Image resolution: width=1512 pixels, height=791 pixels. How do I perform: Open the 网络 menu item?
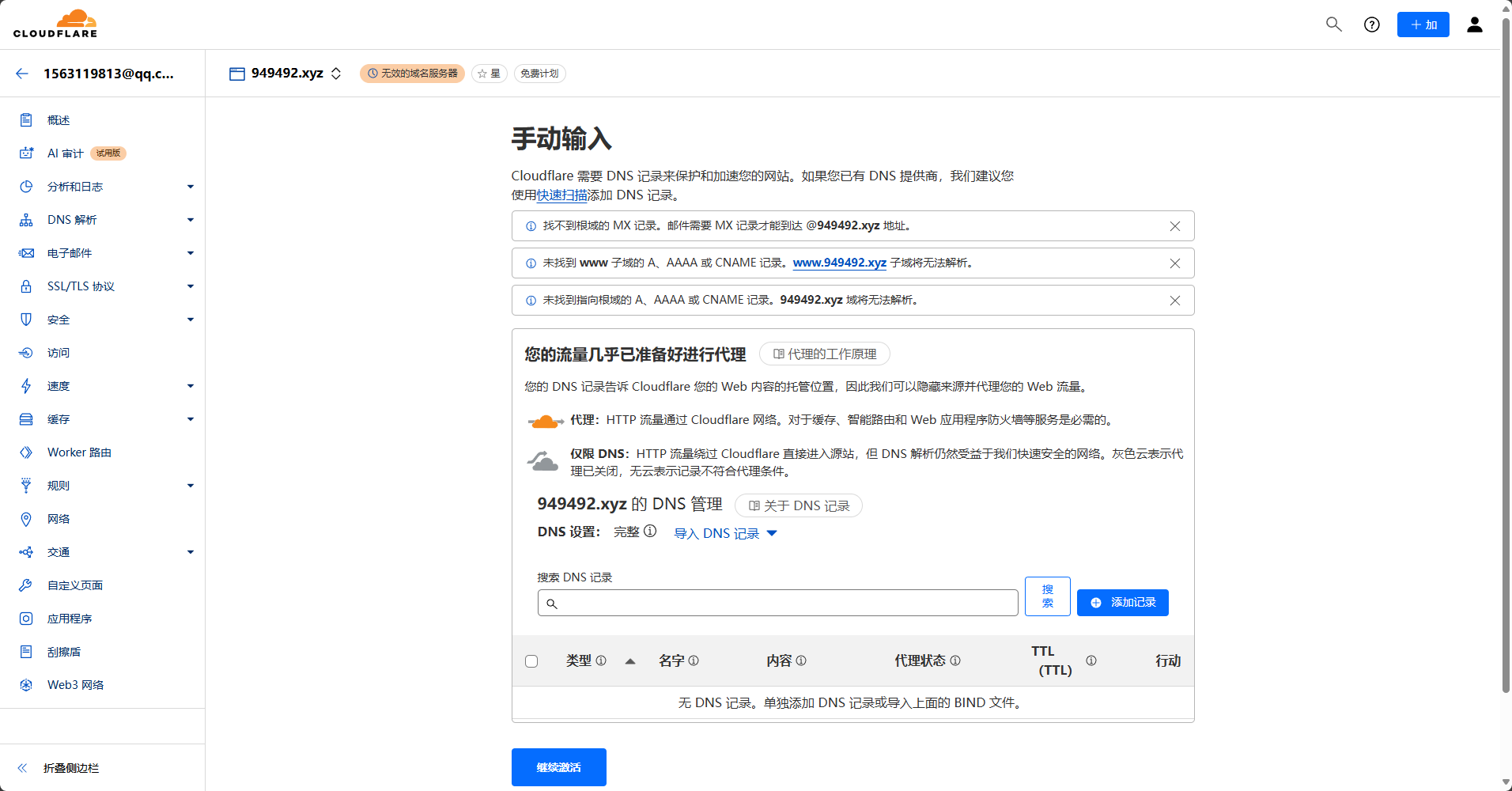59,519
